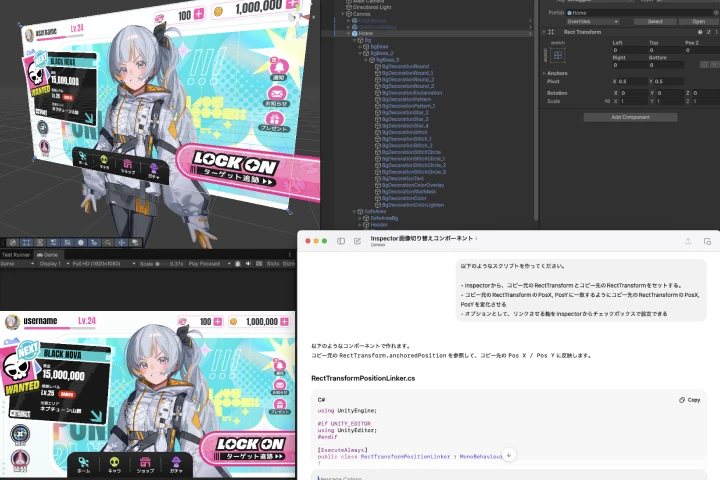Open the chat title Inspector画像切り替えコンポーネント

pos(424,238)
